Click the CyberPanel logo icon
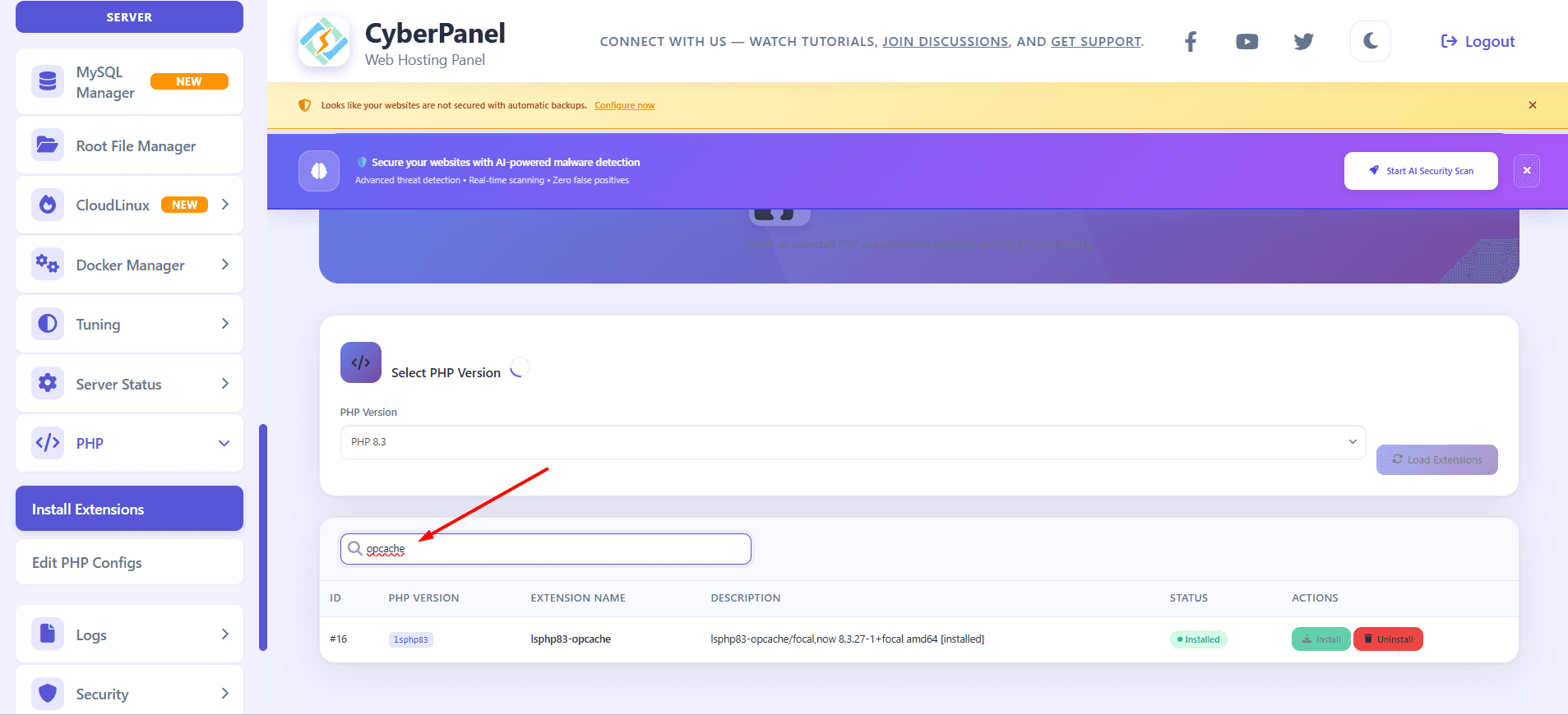The height and width of the screenshot is (715, 1568). pos(324,42)
